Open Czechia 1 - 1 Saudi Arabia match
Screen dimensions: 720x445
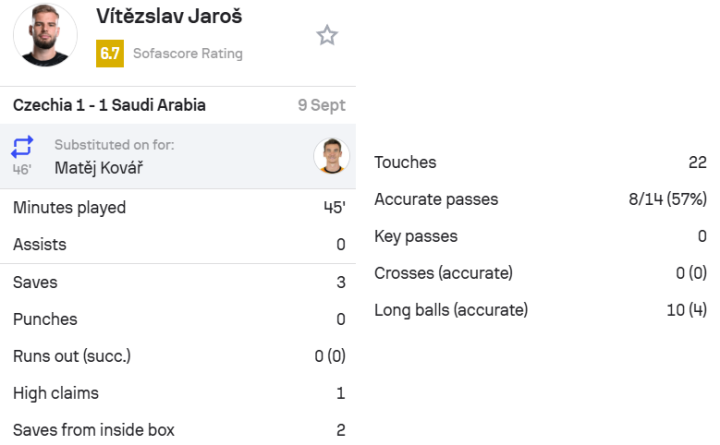109,105
